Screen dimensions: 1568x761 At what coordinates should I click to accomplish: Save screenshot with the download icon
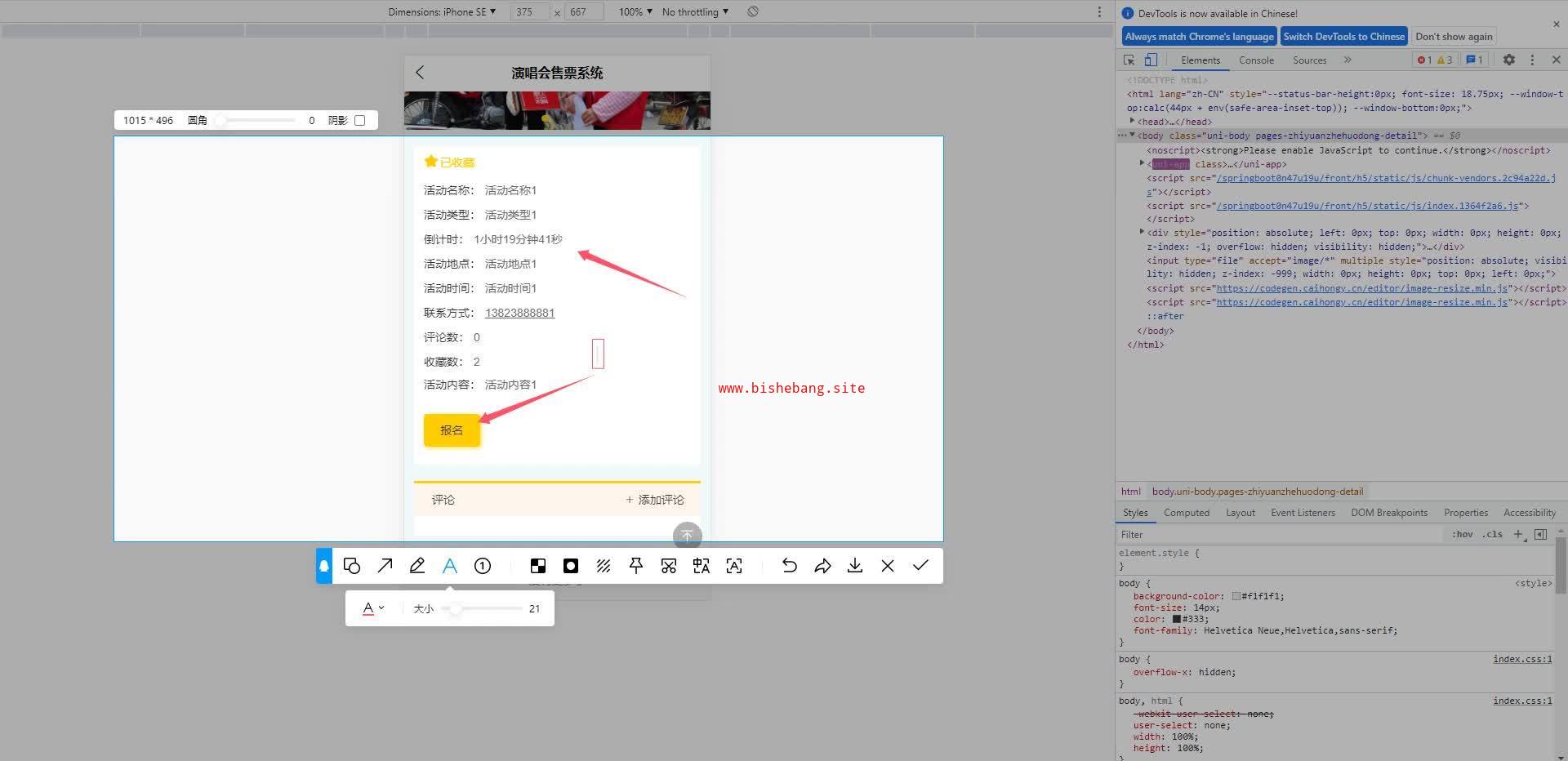pos(855,566)
